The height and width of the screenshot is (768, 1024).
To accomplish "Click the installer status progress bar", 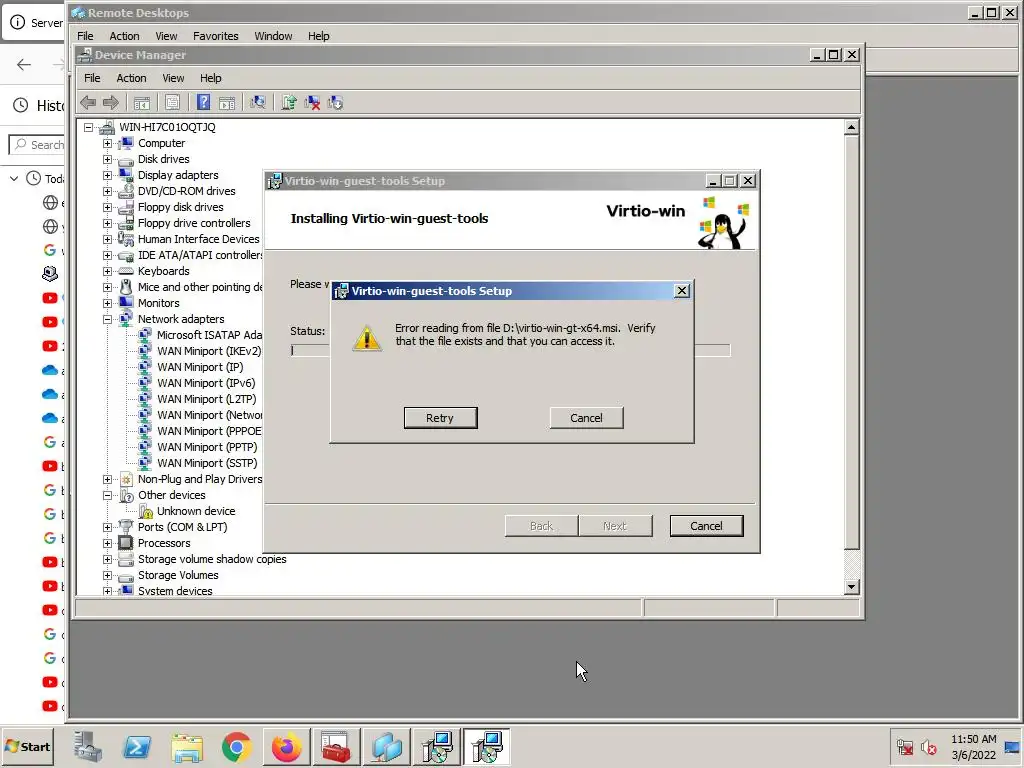I will pos(510,351).
